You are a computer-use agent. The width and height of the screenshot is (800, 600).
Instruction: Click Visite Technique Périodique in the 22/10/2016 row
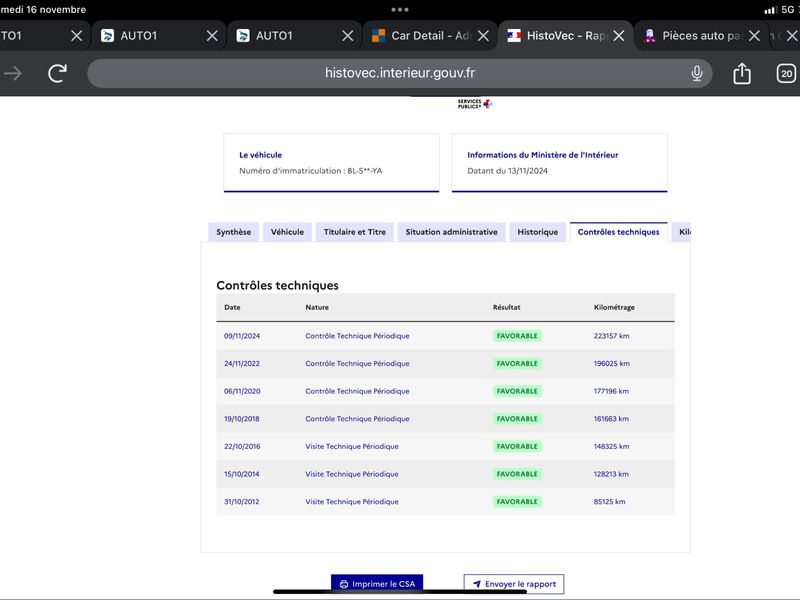[352, 446]
